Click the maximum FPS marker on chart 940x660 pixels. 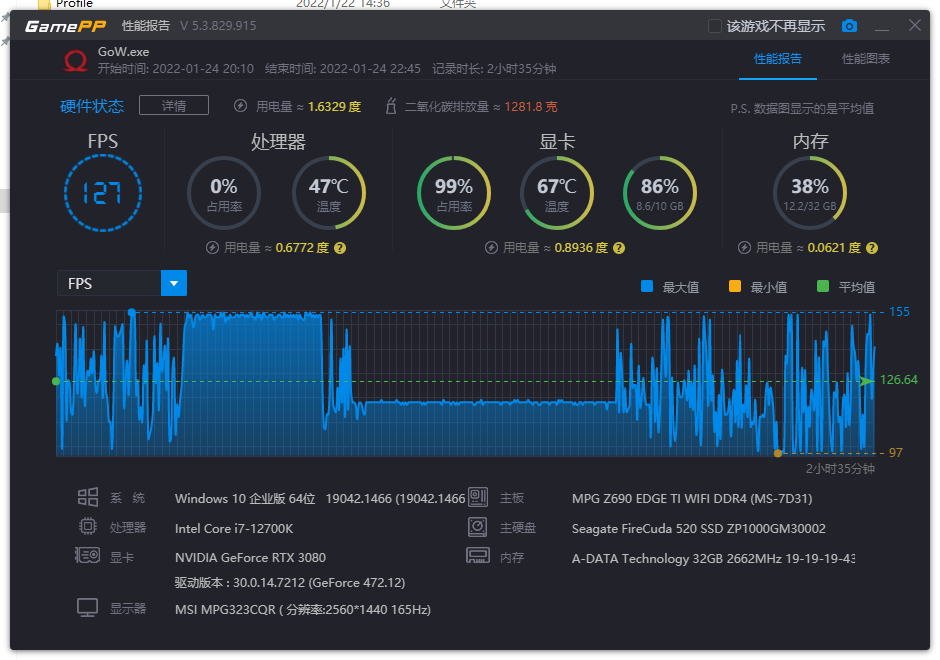click(132, 312)
